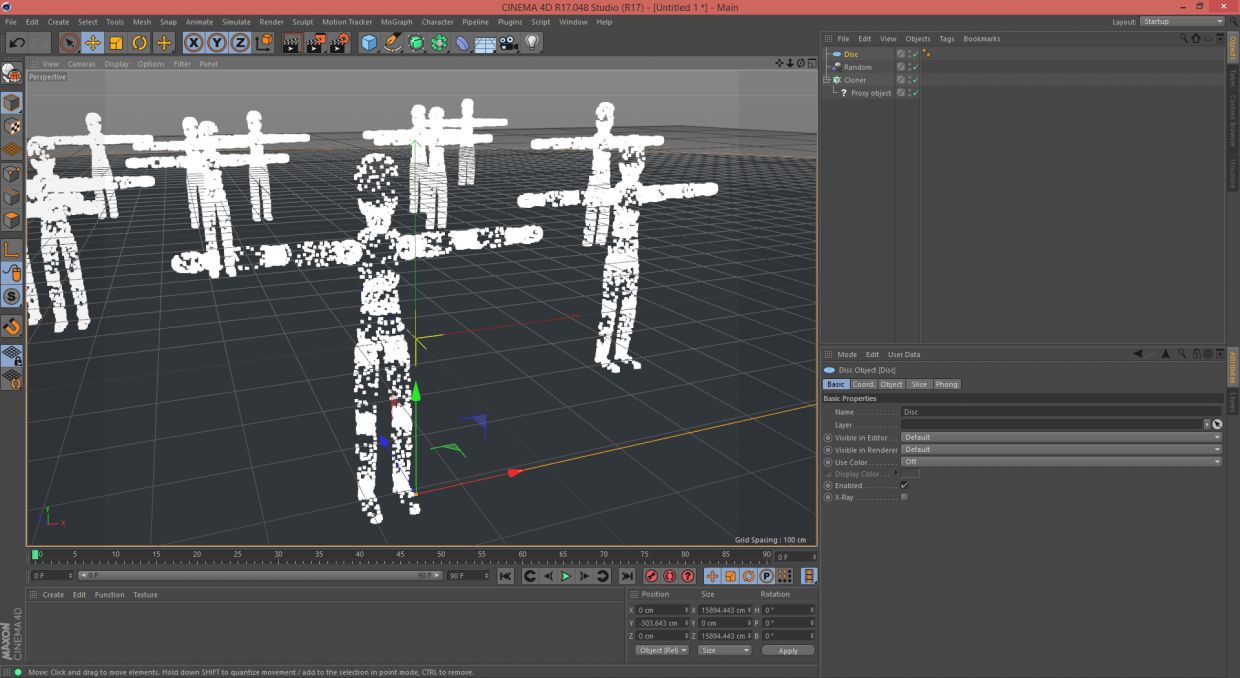Open the Size mode dropdown

[723, 650]
